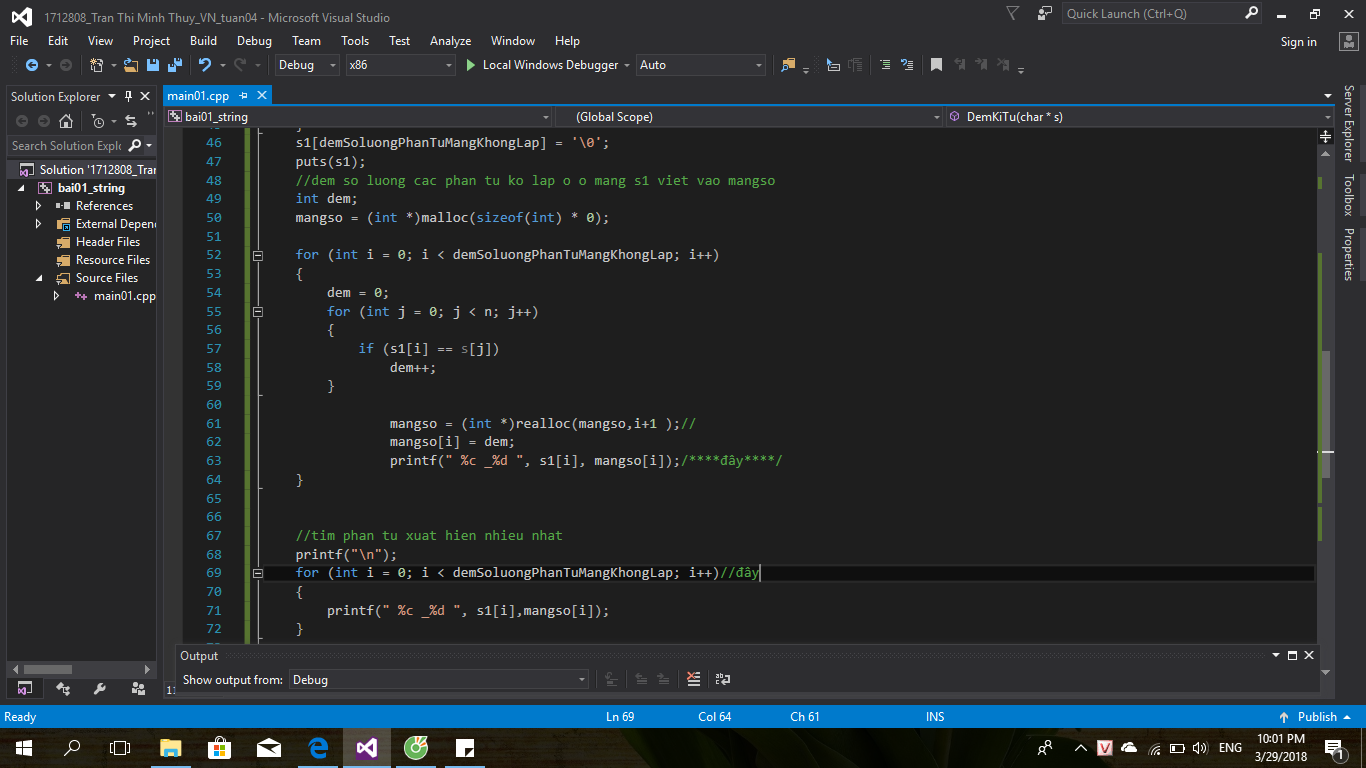
Task: Click Publish in the status bar
Action: 1319,716
